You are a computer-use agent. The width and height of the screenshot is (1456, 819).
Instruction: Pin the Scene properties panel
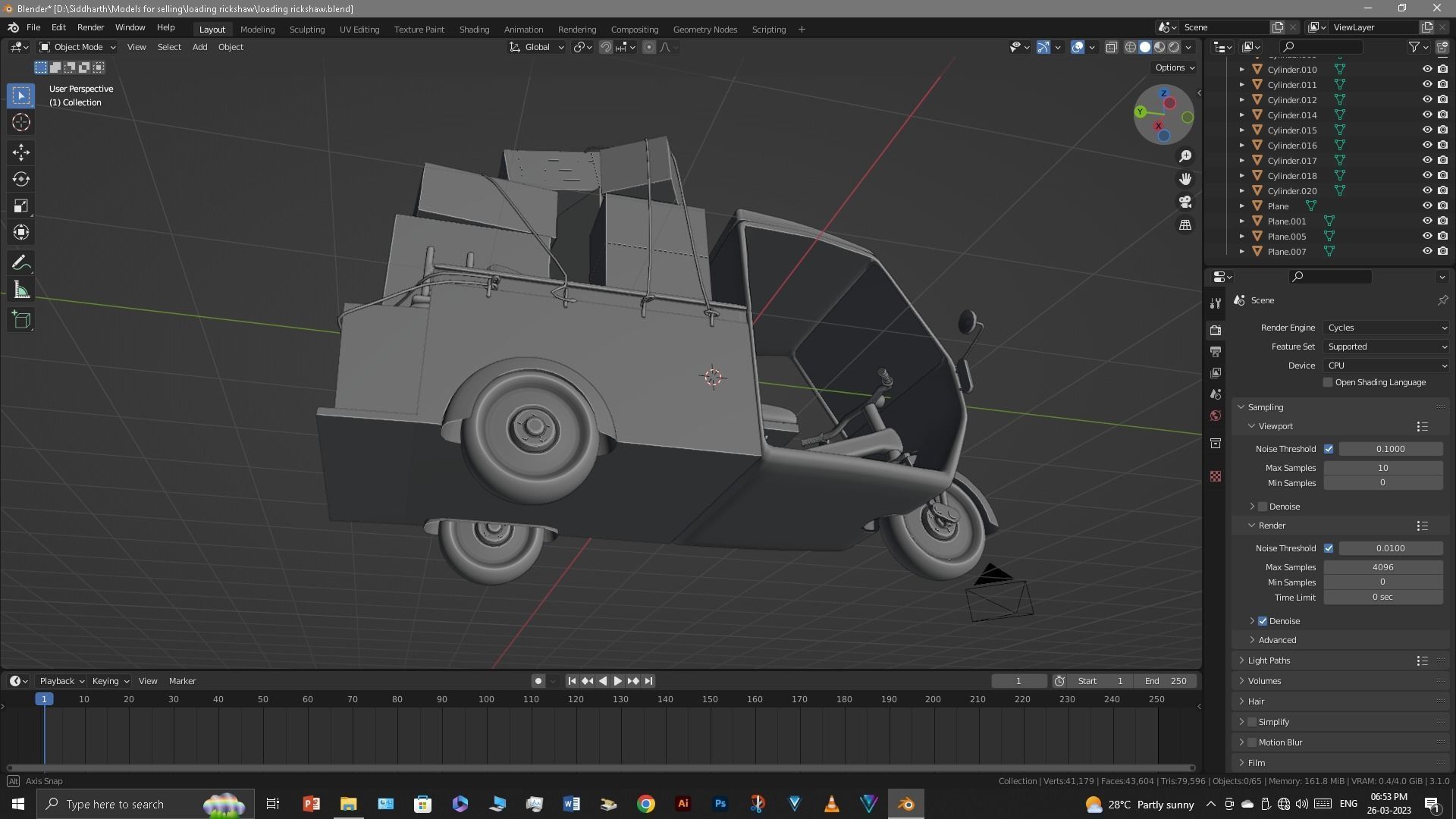coord(1442,300)
